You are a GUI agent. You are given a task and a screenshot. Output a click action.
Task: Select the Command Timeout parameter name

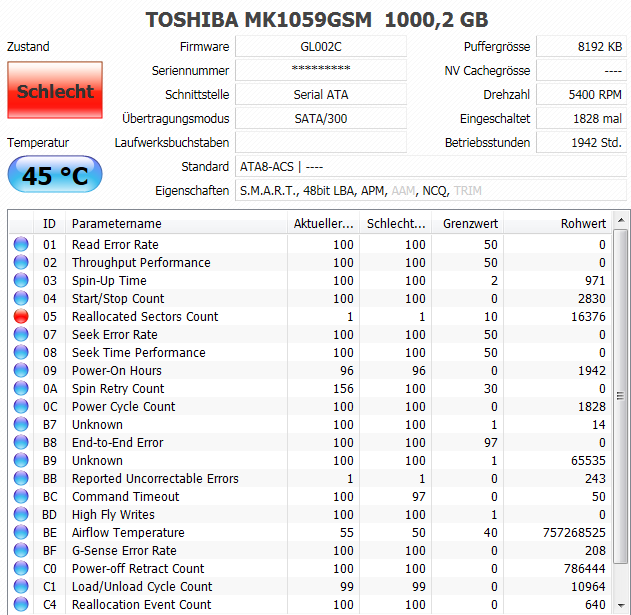pos(125,496)
